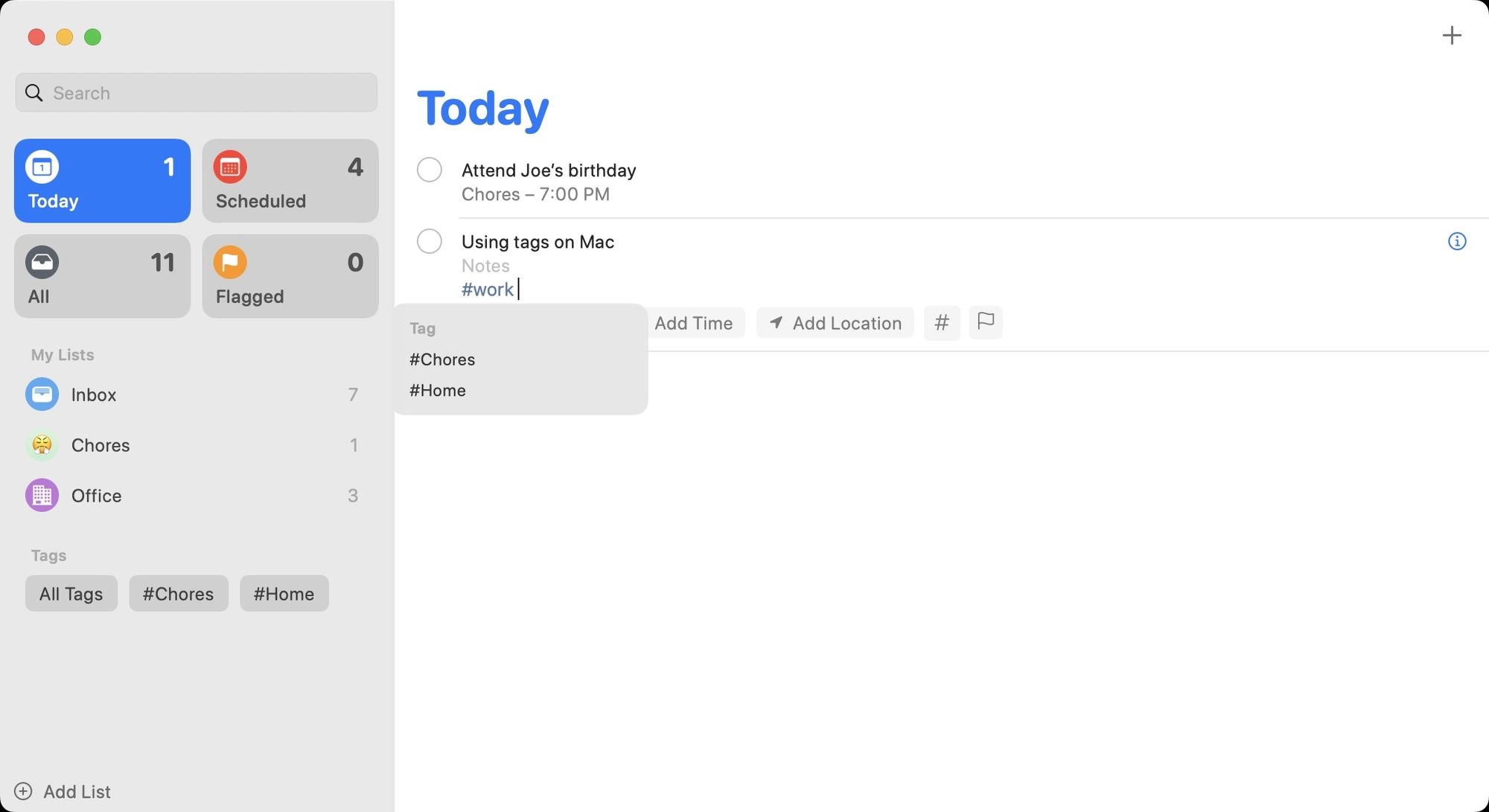
Task: Select #Home tag suggestion from dropdown
Action: click(x=437, y=390)
